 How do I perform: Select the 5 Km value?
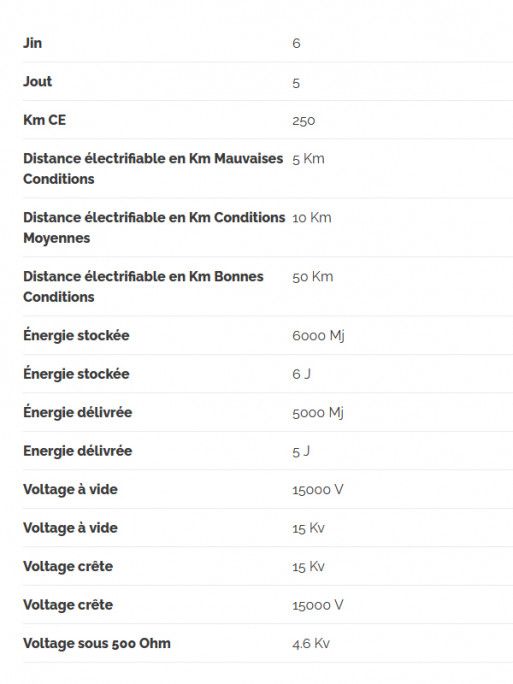[x=308, y=159]
